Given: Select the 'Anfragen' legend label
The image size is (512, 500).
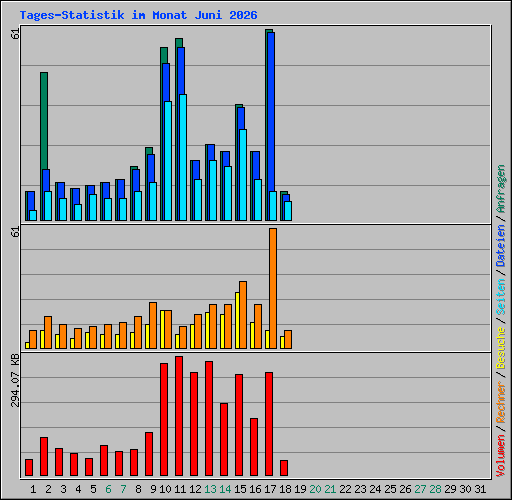Looking at the screenshot, I should tap(501, 189).
